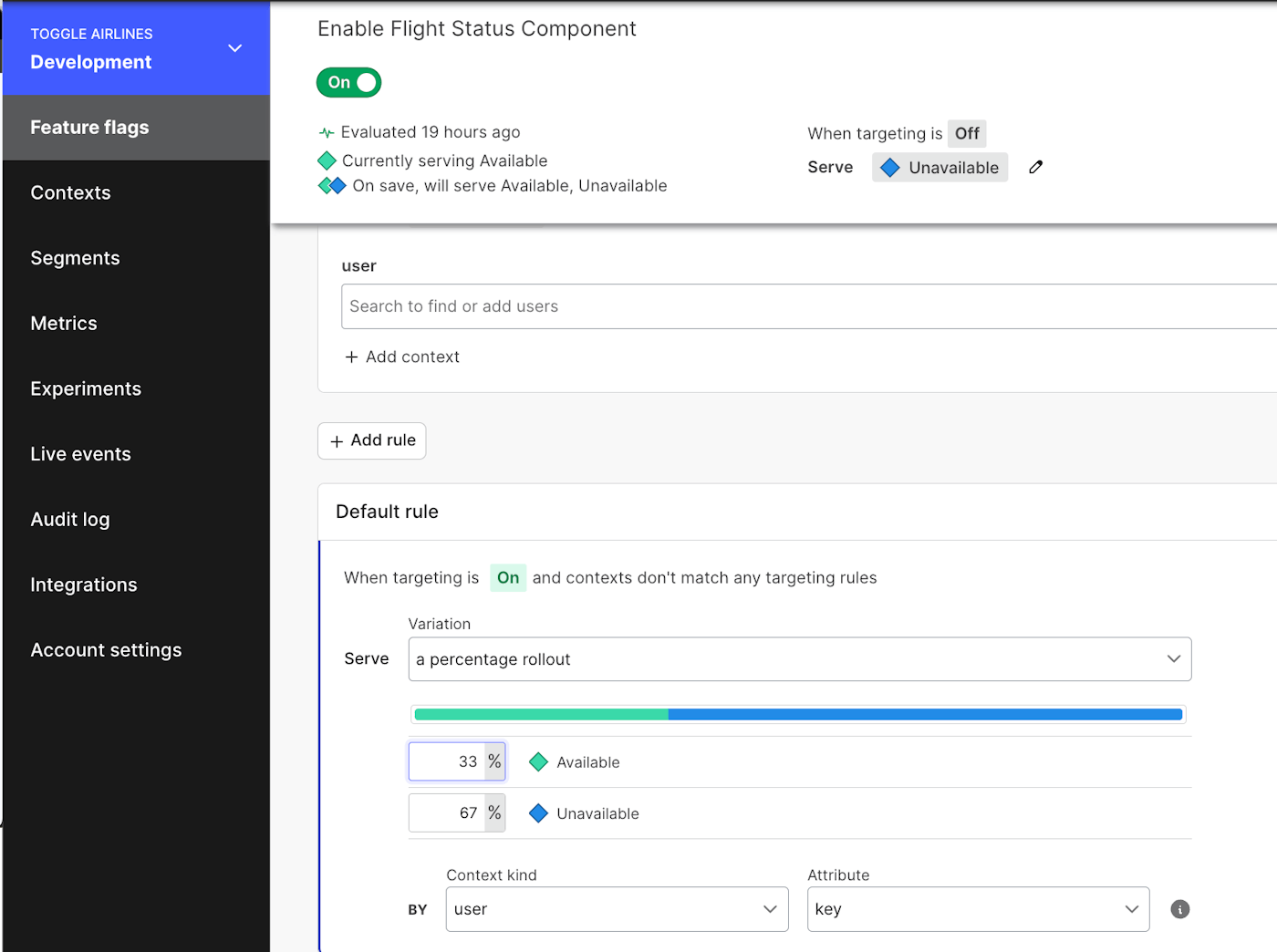Focus the Search to find users field

807,306
